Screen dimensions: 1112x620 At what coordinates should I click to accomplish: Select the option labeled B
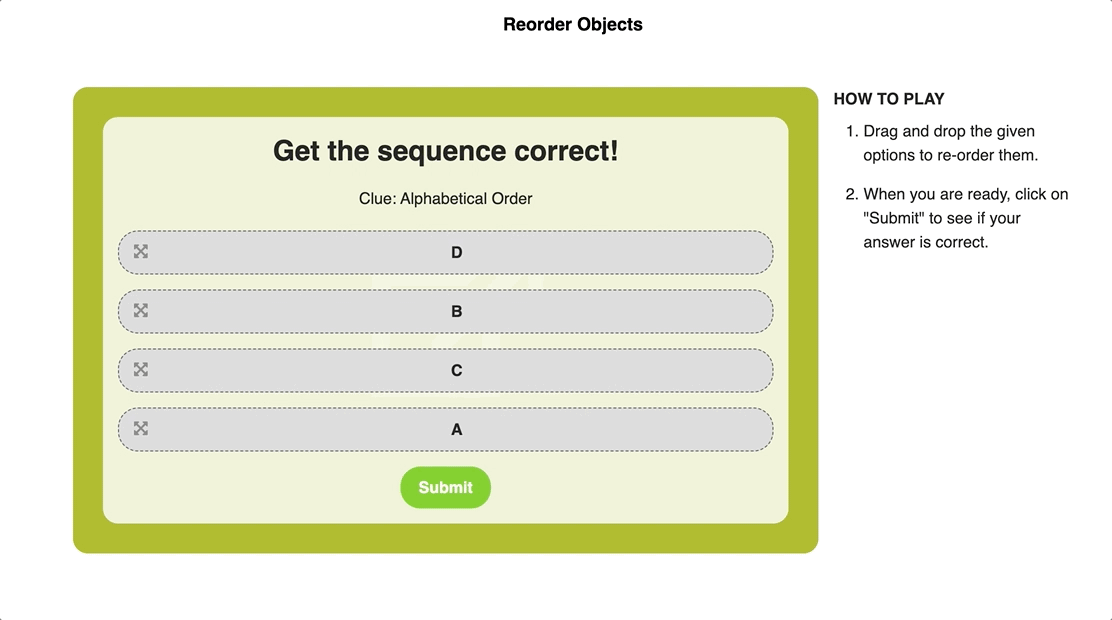pos(456,311)
